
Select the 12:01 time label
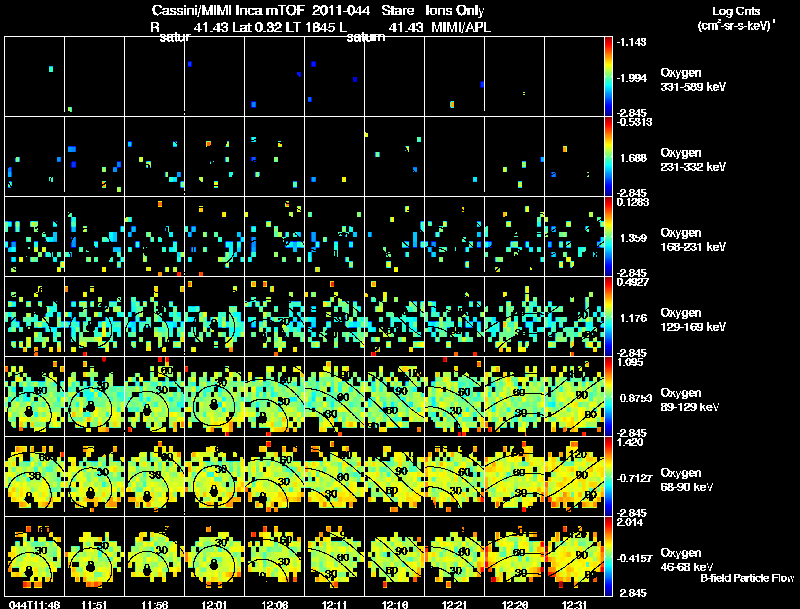pyautogui.click(x=214, y=604)
